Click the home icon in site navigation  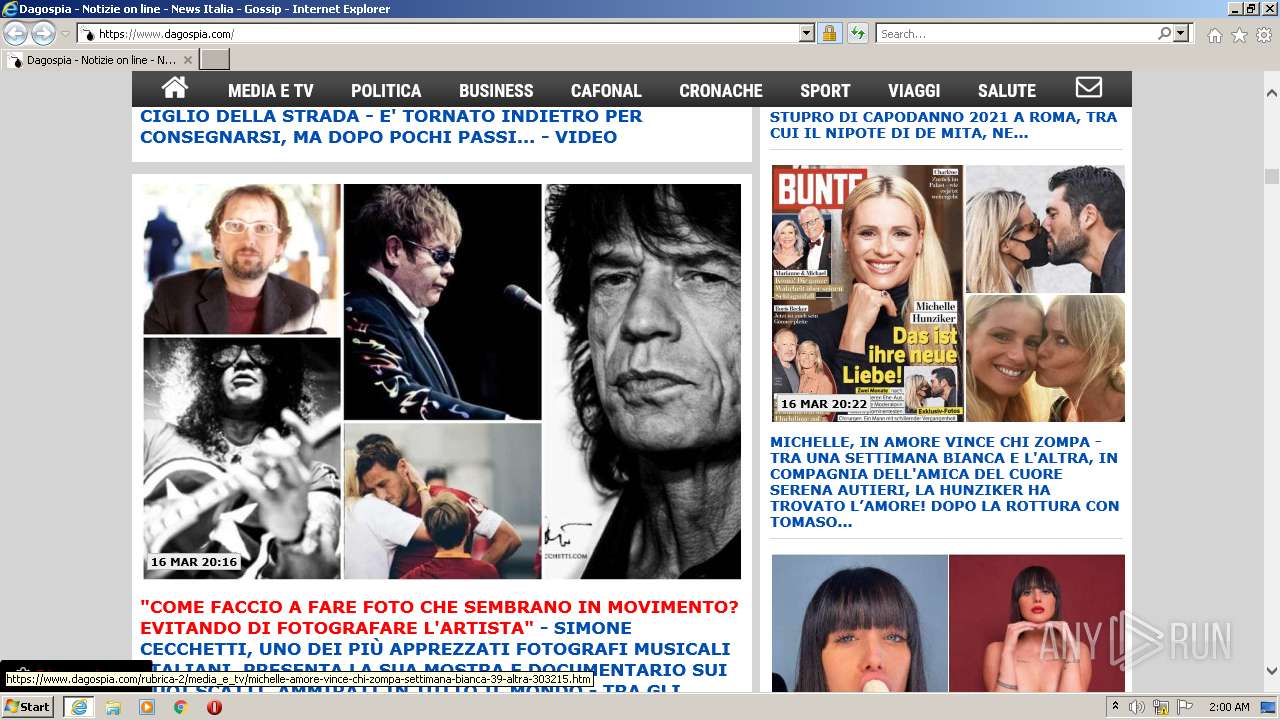click(x=175, y=88)
